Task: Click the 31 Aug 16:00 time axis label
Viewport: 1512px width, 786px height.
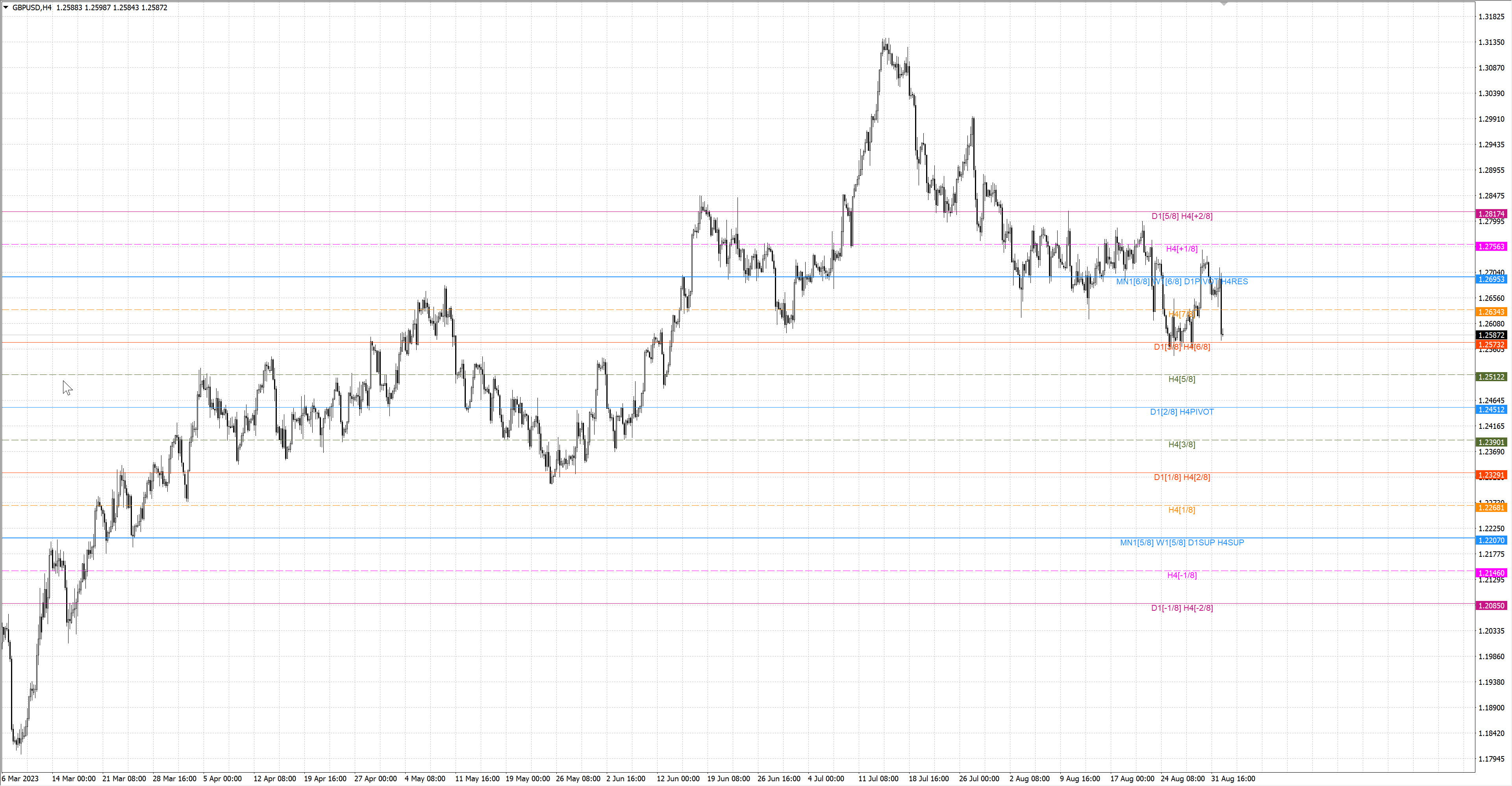Action: coord(1232,779)
